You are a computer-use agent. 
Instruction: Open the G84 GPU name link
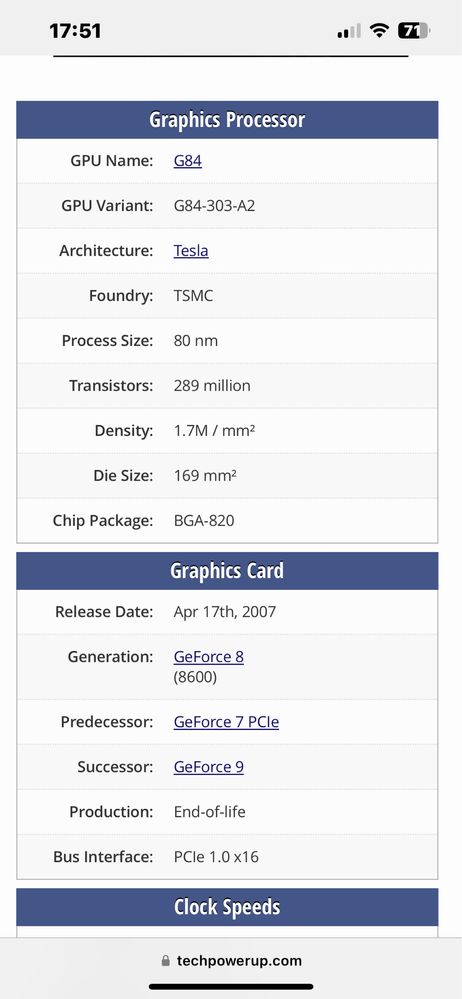tap(187, 161)
